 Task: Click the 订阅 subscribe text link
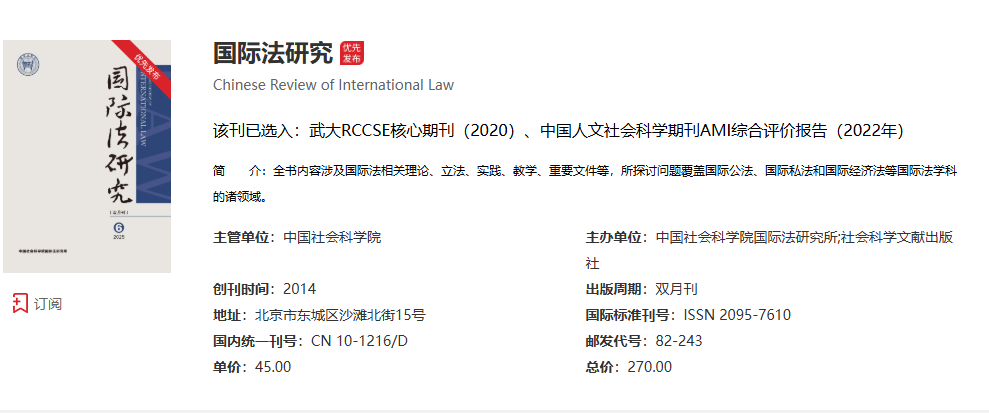coord(48,303)
